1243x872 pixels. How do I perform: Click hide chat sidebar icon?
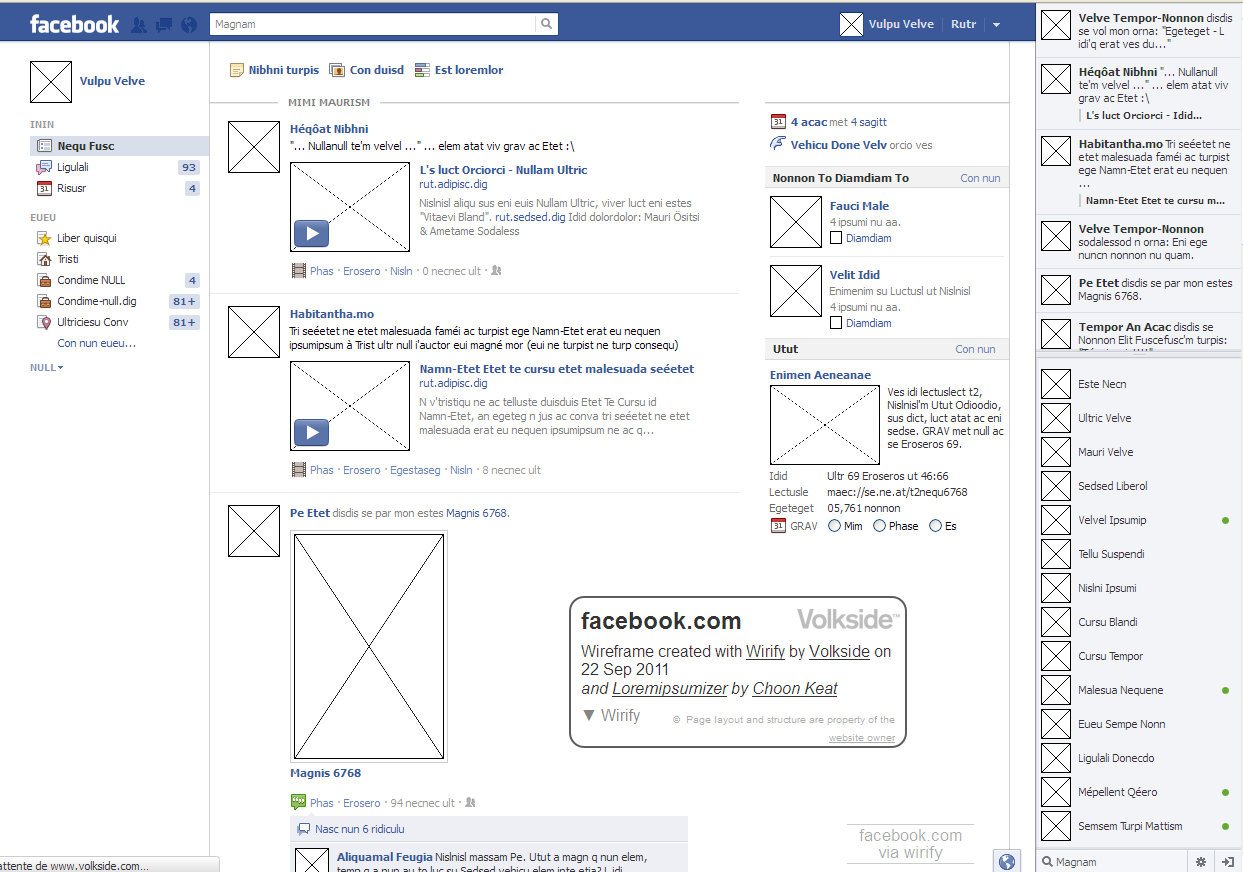1227,861
